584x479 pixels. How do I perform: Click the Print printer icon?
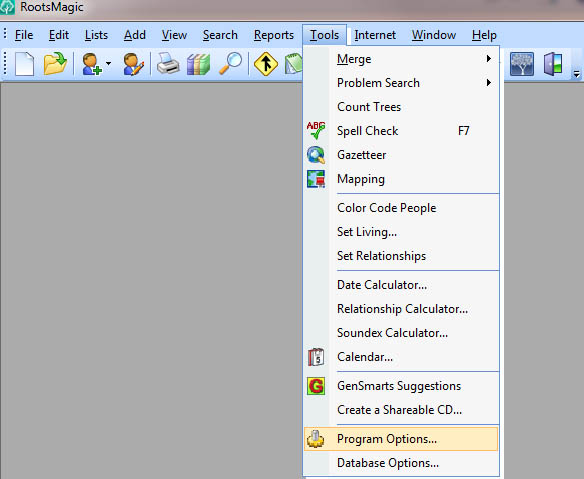click(168, 64)
